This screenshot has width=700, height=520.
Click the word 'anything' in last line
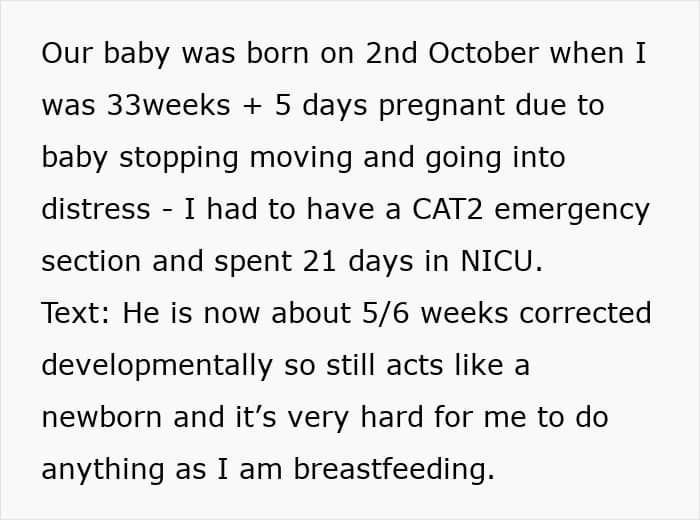[x=104, y=470]
